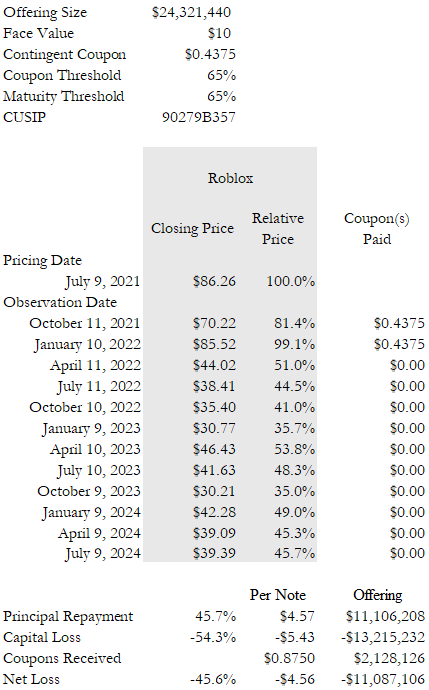The height and width of the screenshot is (690, 429).
Task: Select the $86.26 pricing date closing price
Action: point(214,281)
